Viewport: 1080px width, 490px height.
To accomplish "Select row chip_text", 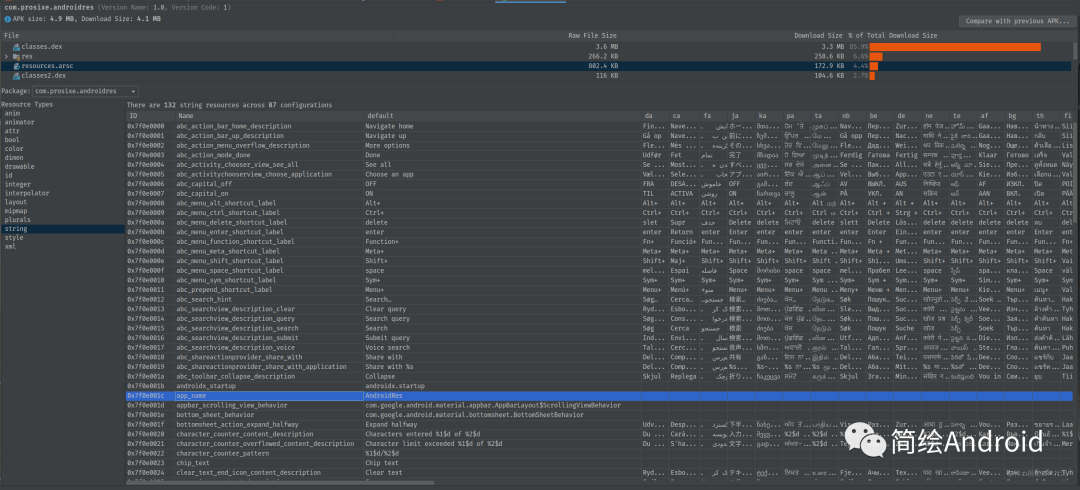I will click(599, 463).
